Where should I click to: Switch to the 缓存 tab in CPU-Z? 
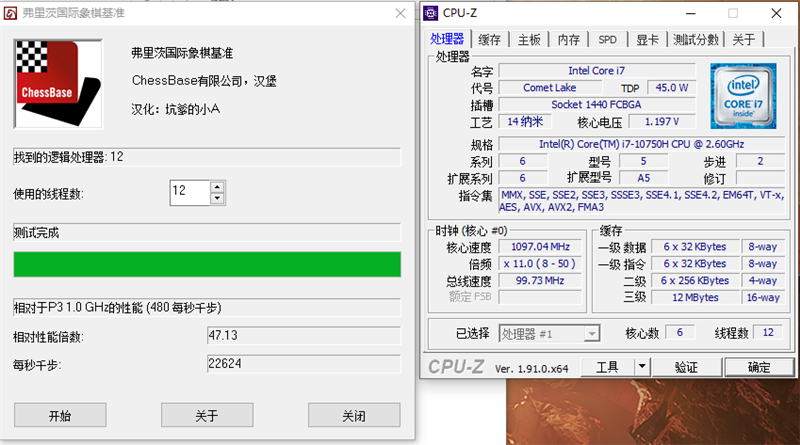coord(490,39)
